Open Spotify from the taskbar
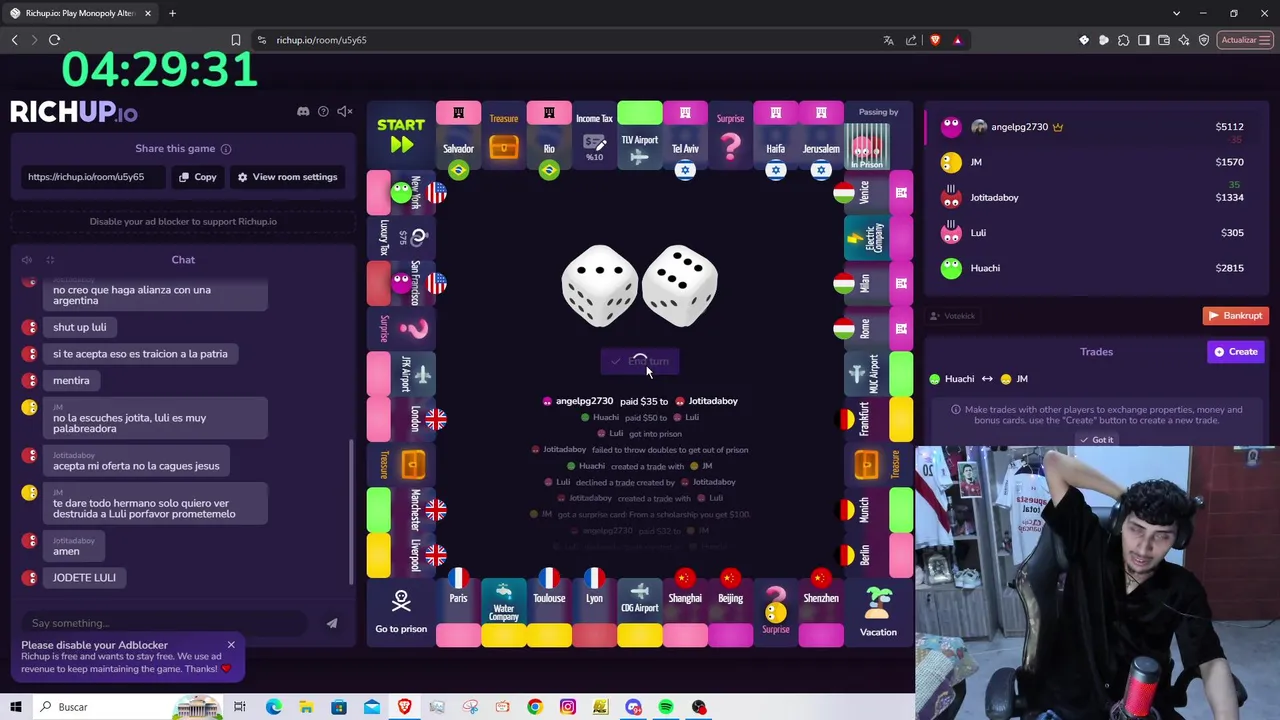The width and height of the screenshot is (1280, 720). tap(666, 707)
